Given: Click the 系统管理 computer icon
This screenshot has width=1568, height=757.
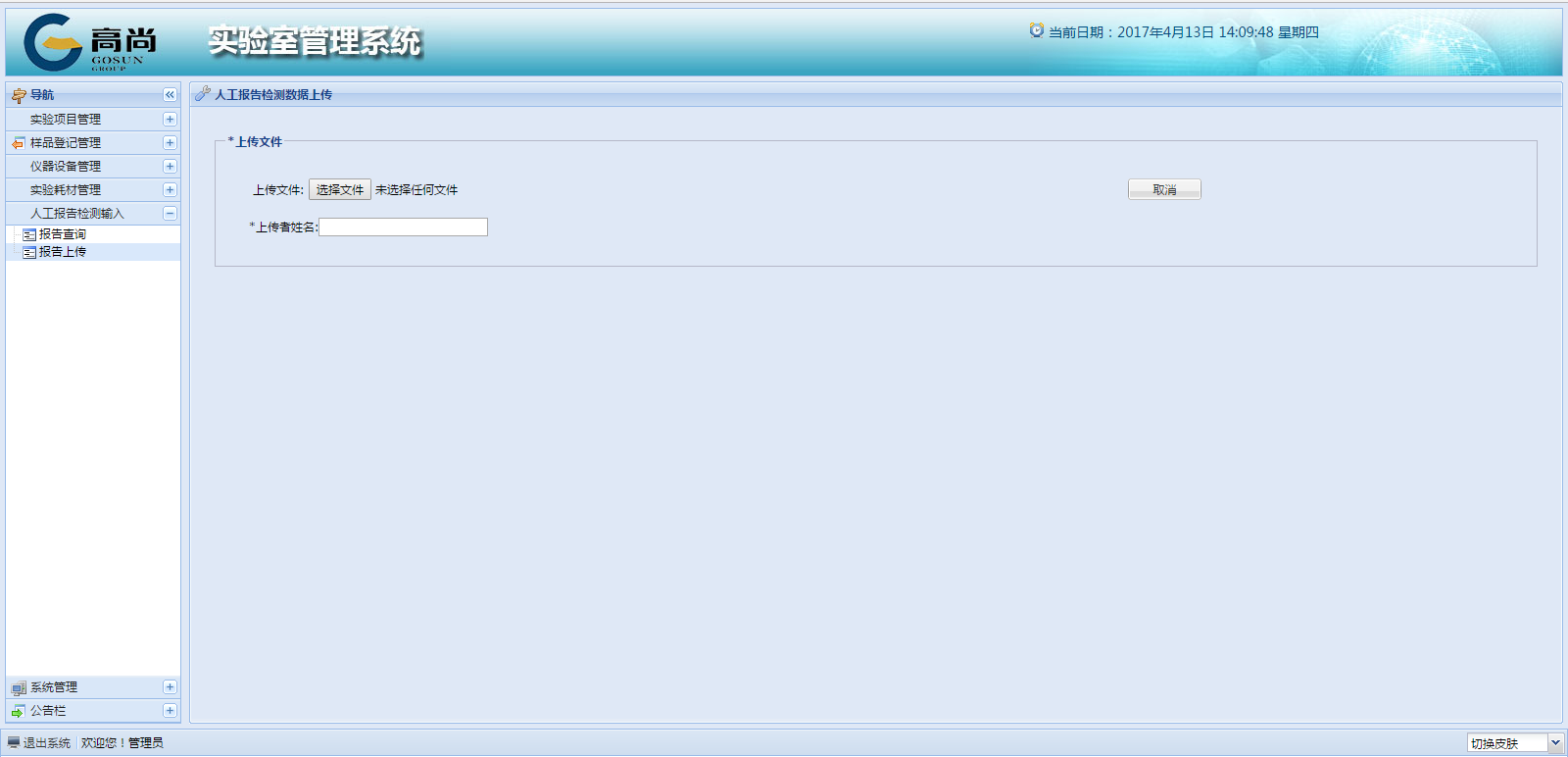Looking at the screenshot, I should coord(19,688).
